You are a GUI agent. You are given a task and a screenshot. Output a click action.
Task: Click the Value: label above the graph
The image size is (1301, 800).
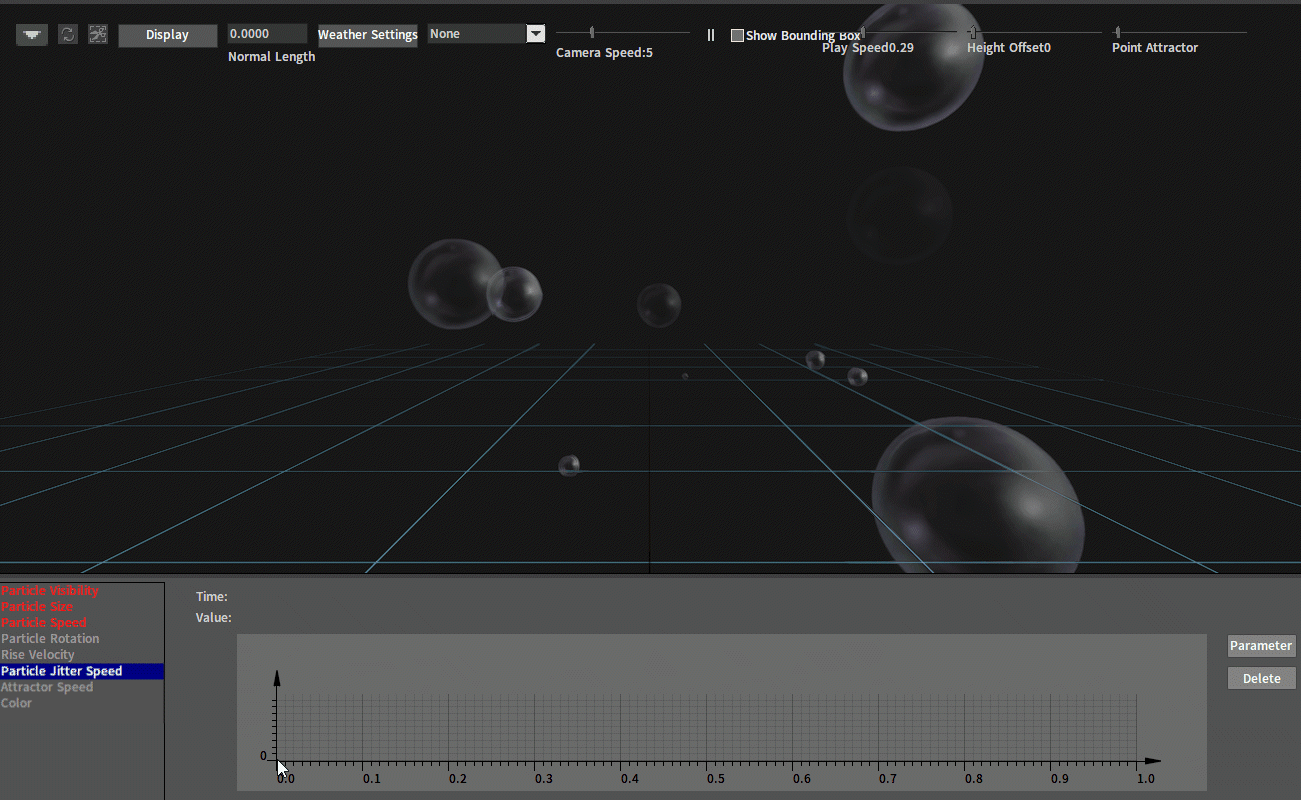(214, 618)
